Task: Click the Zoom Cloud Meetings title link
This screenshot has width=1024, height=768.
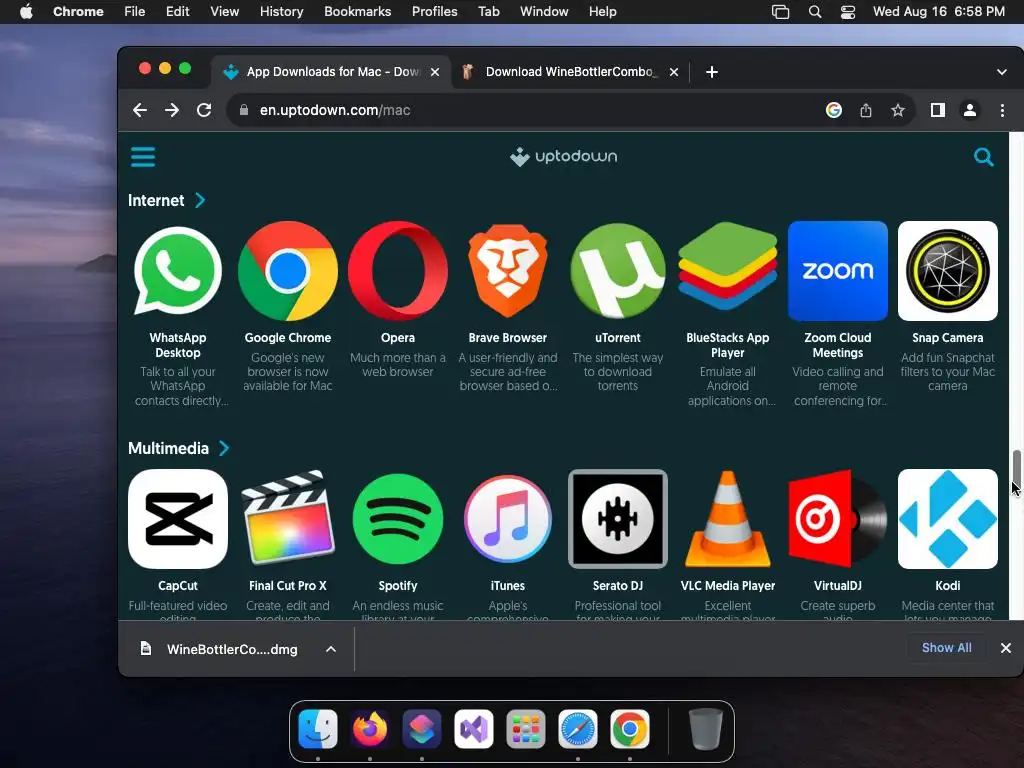Action: click(838, 345)
